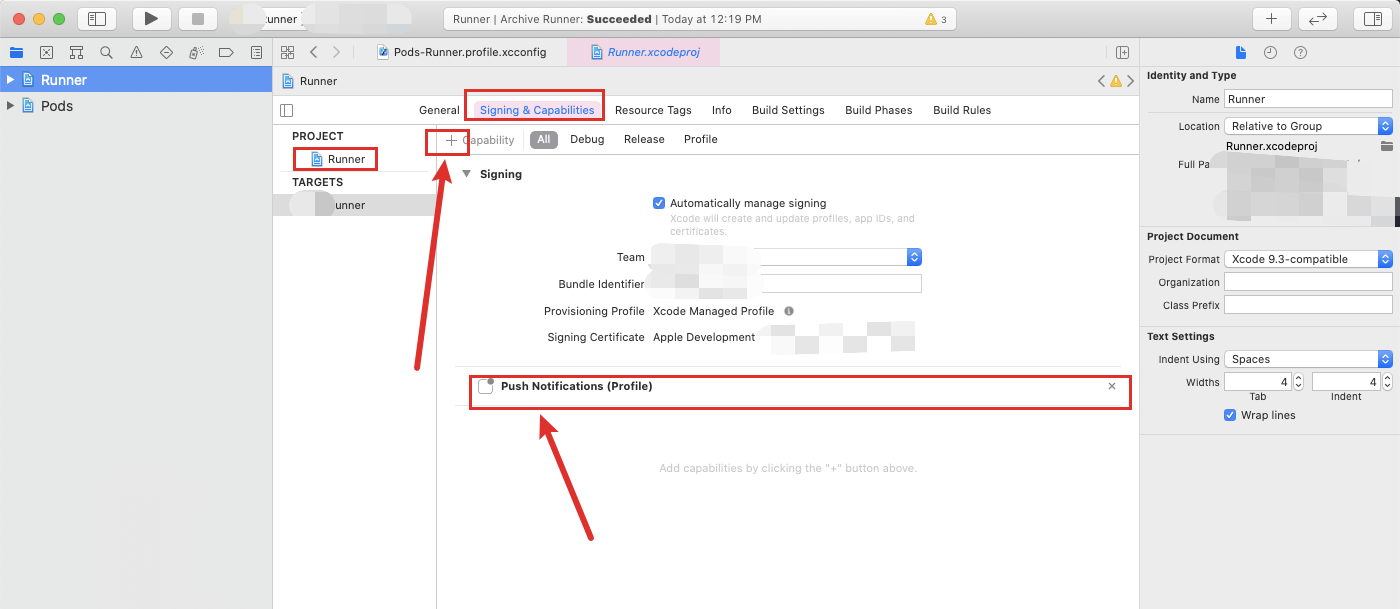Uncheck Automatically manage signing
This screenshot has width=1400, height=609.
[x=658, y=202]
